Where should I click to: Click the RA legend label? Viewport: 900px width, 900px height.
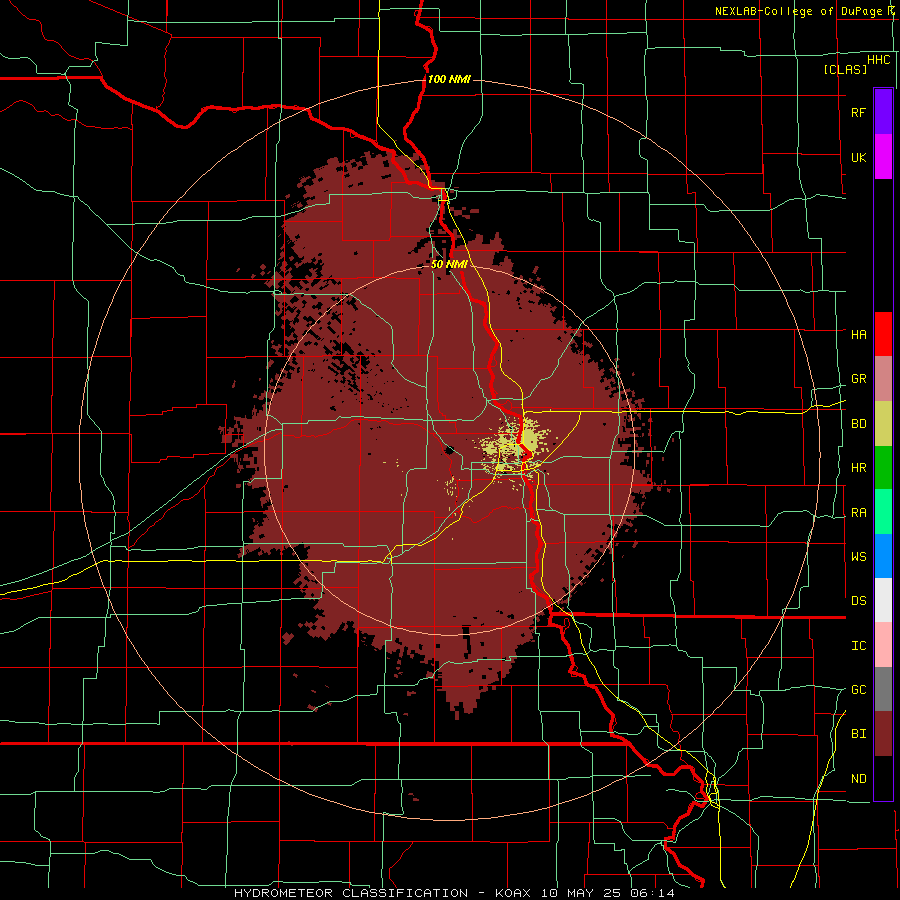pos(858,513)
